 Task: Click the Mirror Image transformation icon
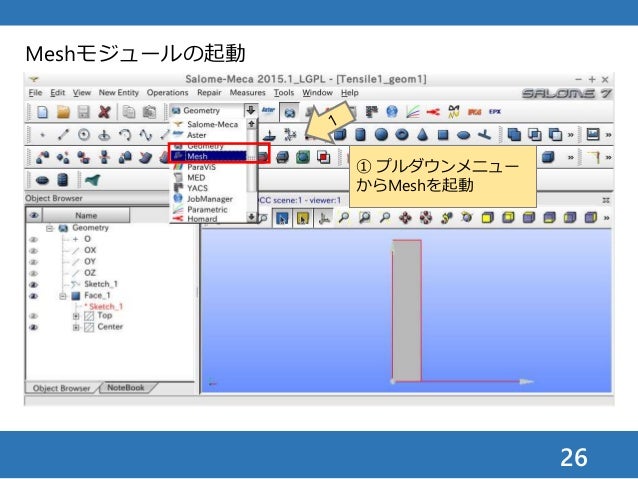(104, 157)
